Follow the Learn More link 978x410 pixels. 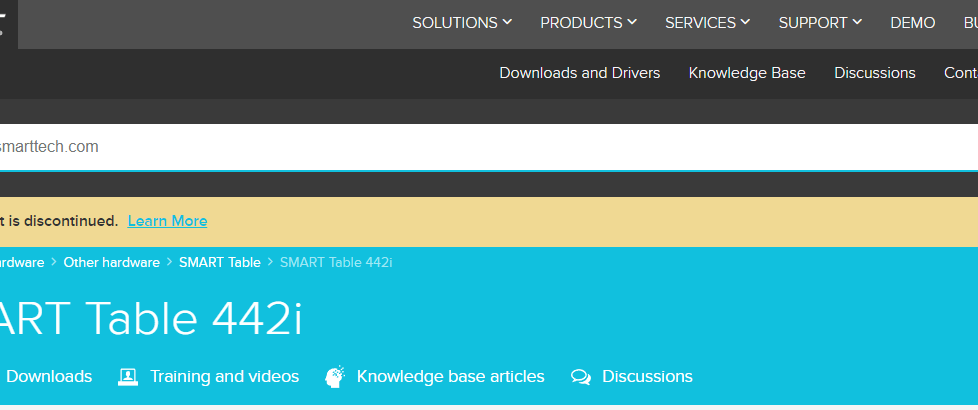[167, 221]
